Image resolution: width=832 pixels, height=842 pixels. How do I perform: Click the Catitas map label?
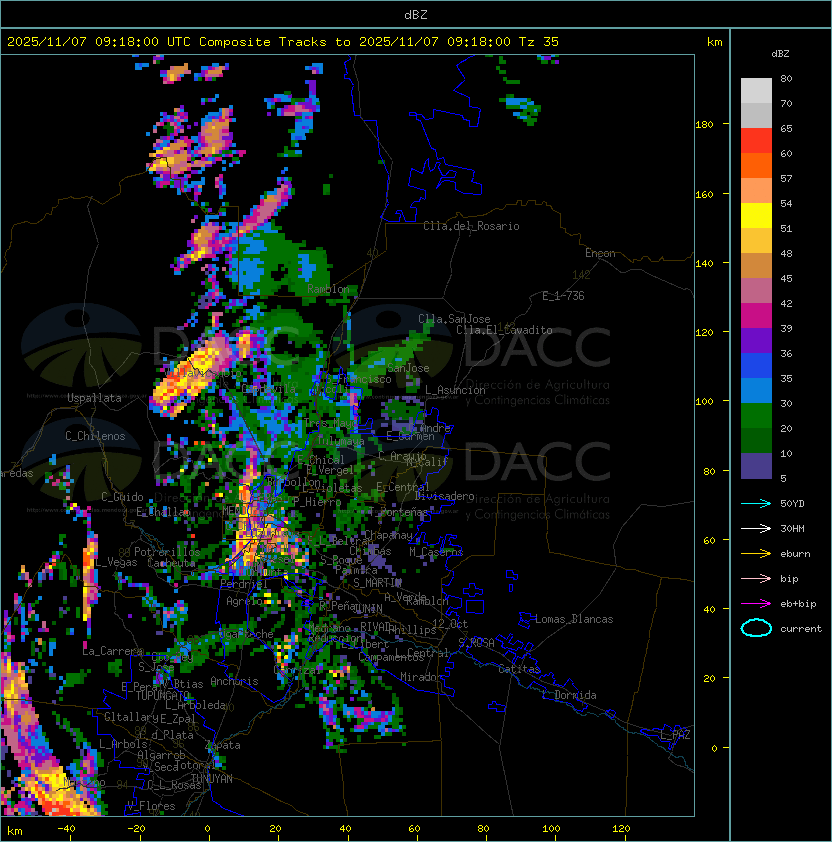(519, 669)
